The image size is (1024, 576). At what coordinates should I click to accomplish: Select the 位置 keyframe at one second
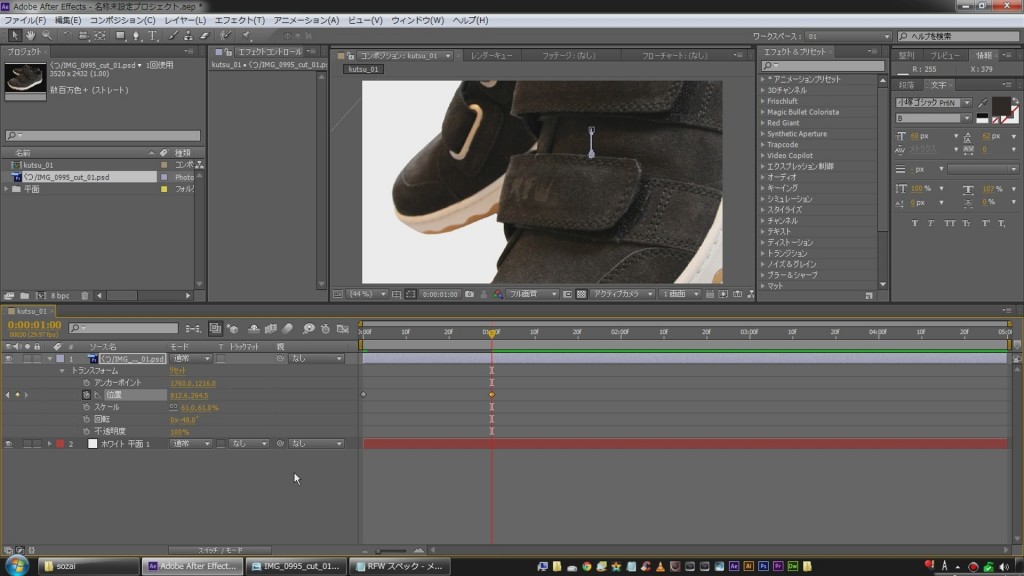click(x=492, y=395)
